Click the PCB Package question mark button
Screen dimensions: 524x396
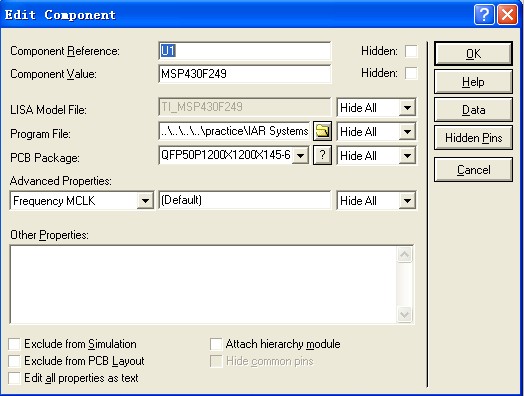[x=322, y=155]
